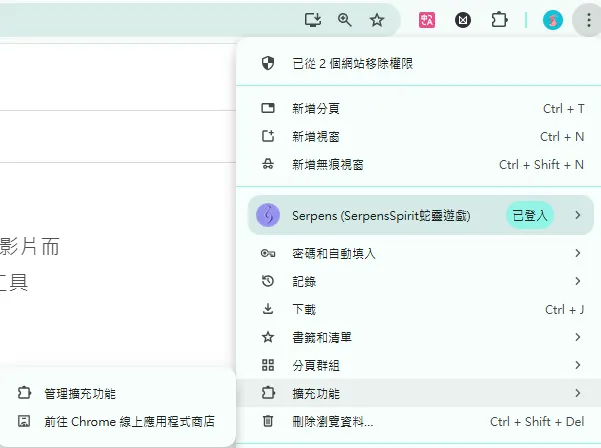Click the key icon beside 密碼和自動填入
The image size is (601, 448).
(x=268, y=253)
